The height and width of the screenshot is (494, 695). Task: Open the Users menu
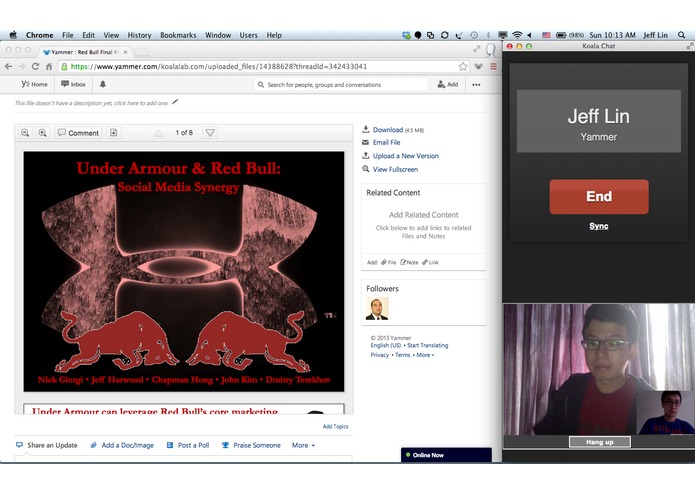248,35
